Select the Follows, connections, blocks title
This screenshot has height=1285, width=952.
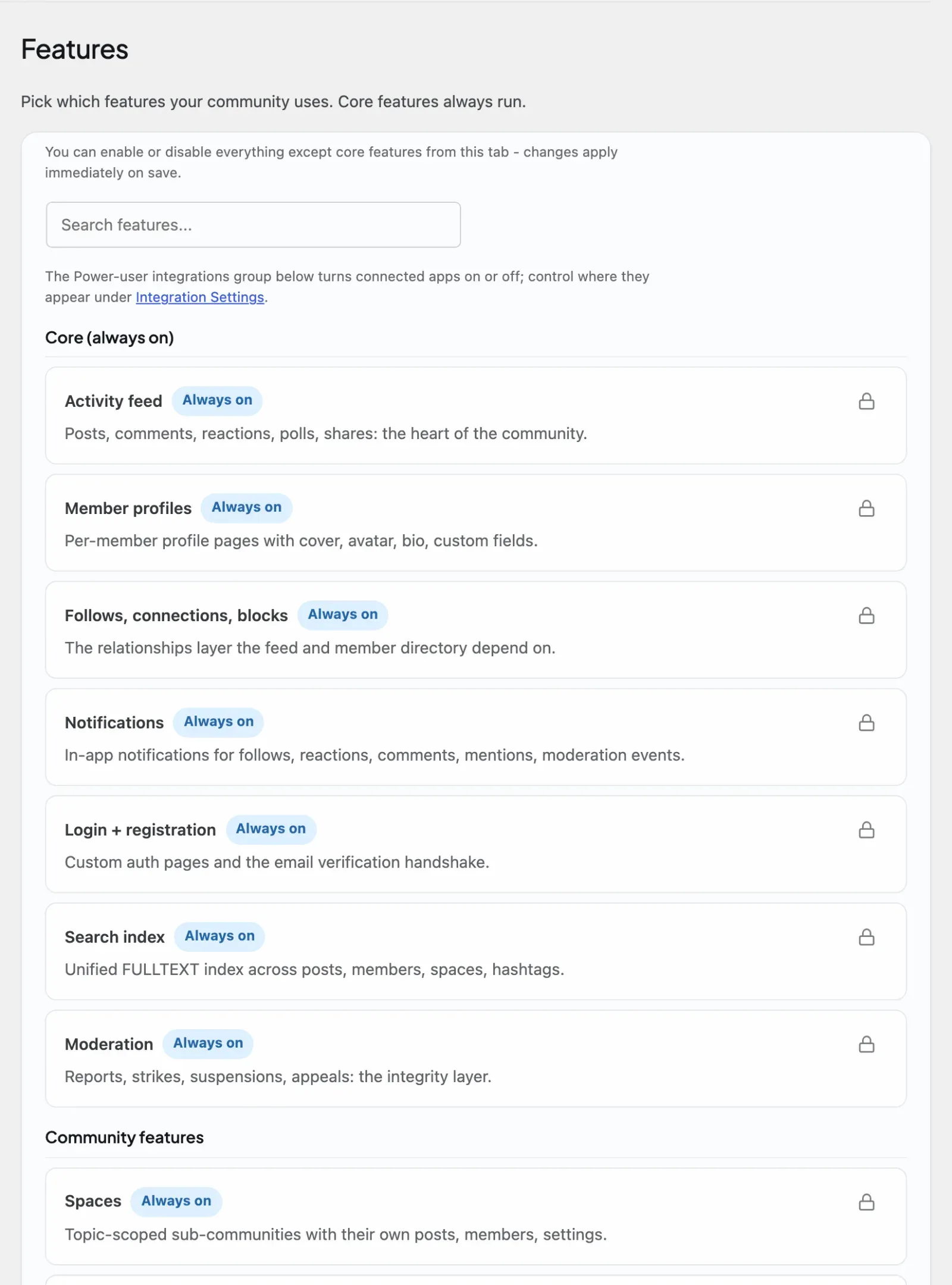(x=176, y=615)
